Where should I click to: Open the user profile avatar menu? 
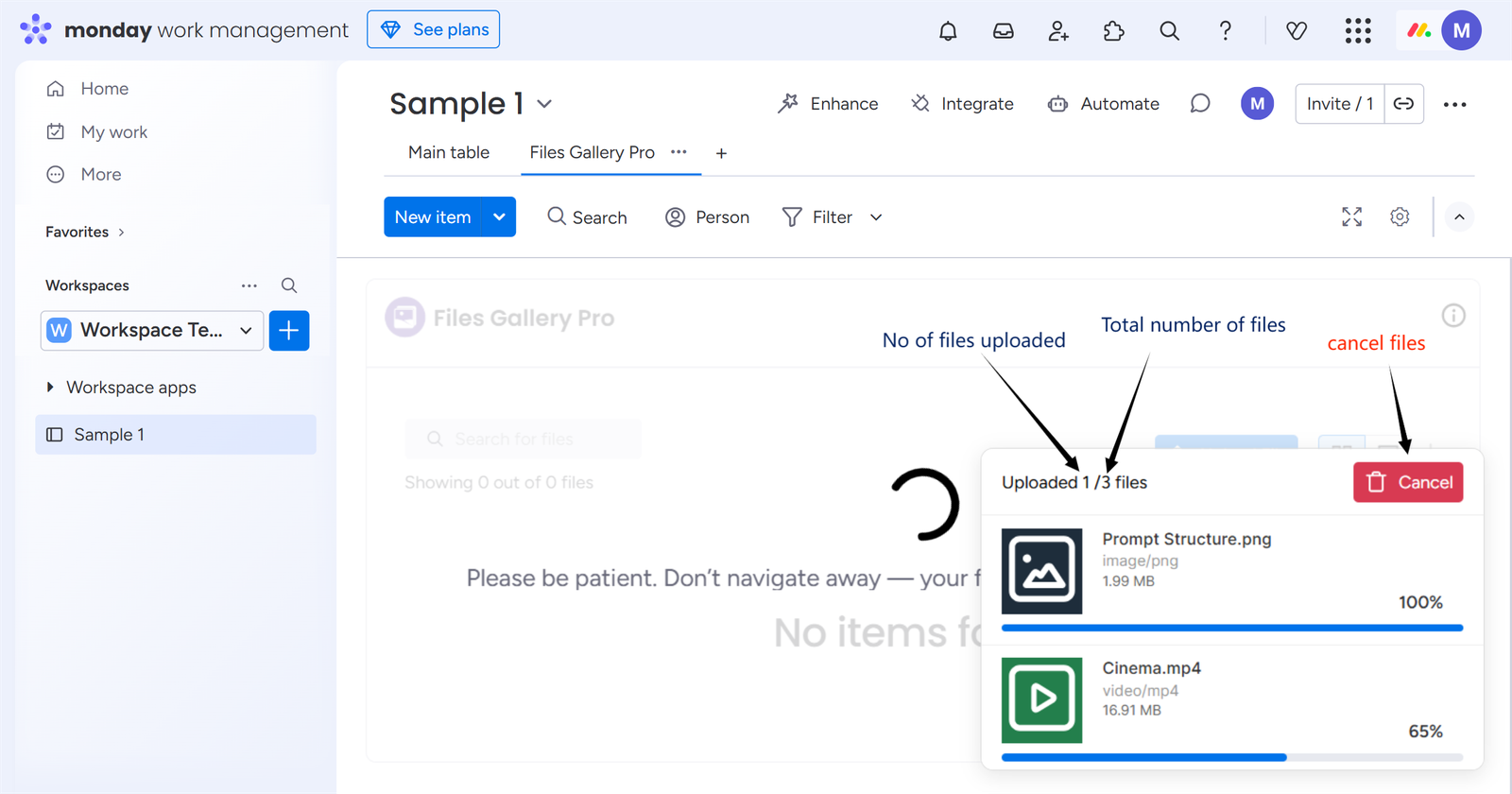coord(1462,31)
